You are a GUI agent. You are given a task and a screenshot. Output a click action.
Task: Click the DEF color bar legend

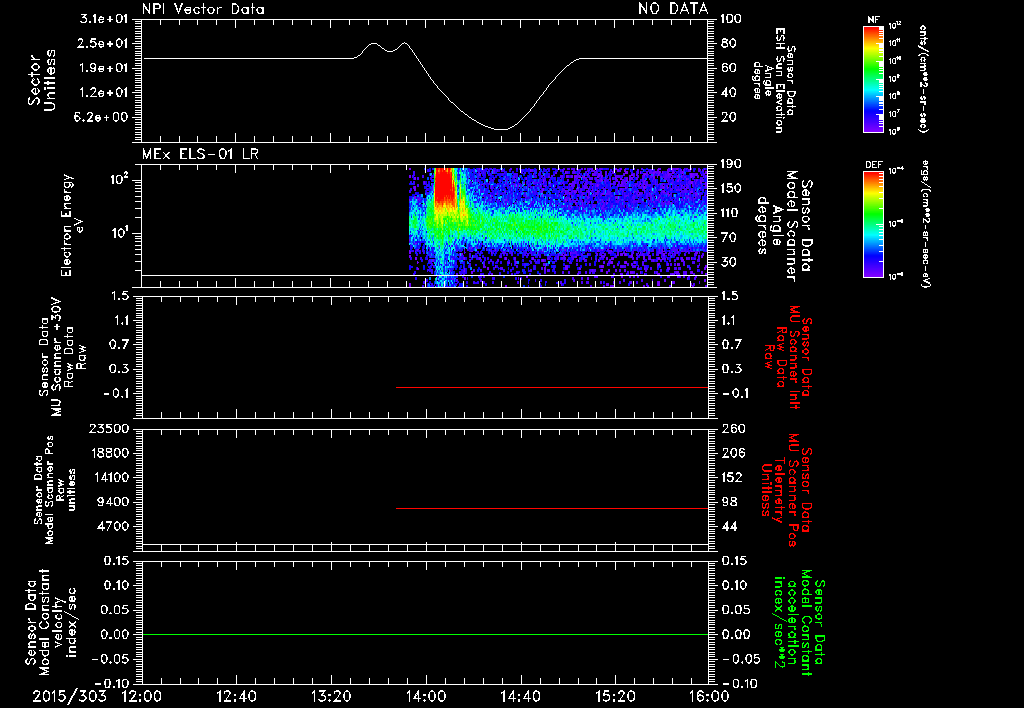click(873, 224)
